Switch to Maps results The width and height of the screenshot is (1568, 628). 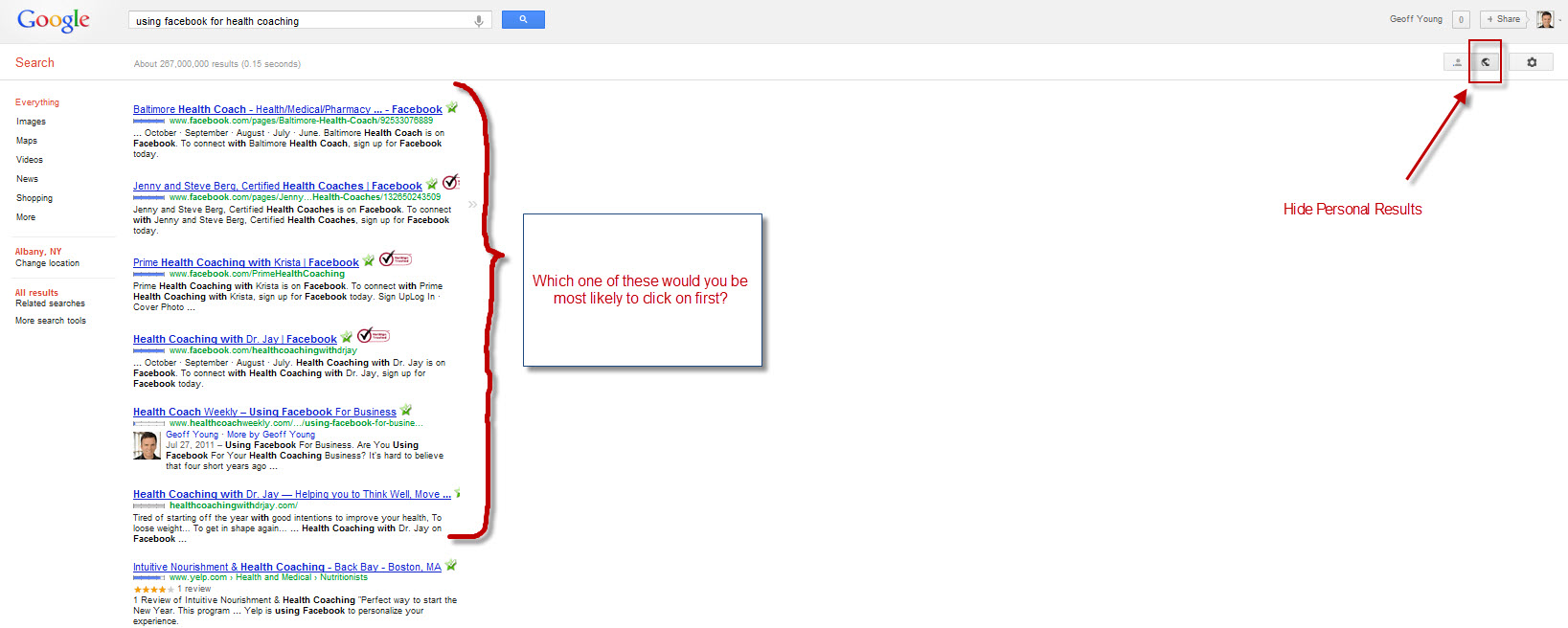(27, 141)
